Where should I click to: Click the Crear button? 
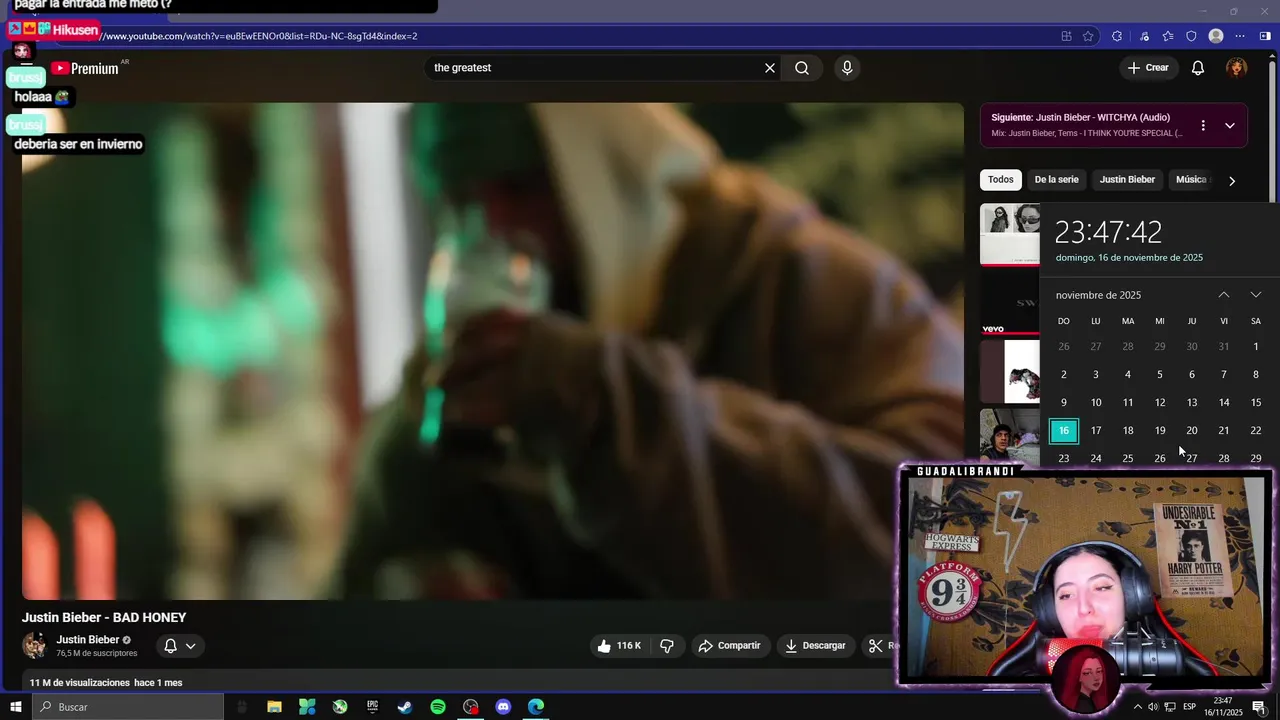1147,68
